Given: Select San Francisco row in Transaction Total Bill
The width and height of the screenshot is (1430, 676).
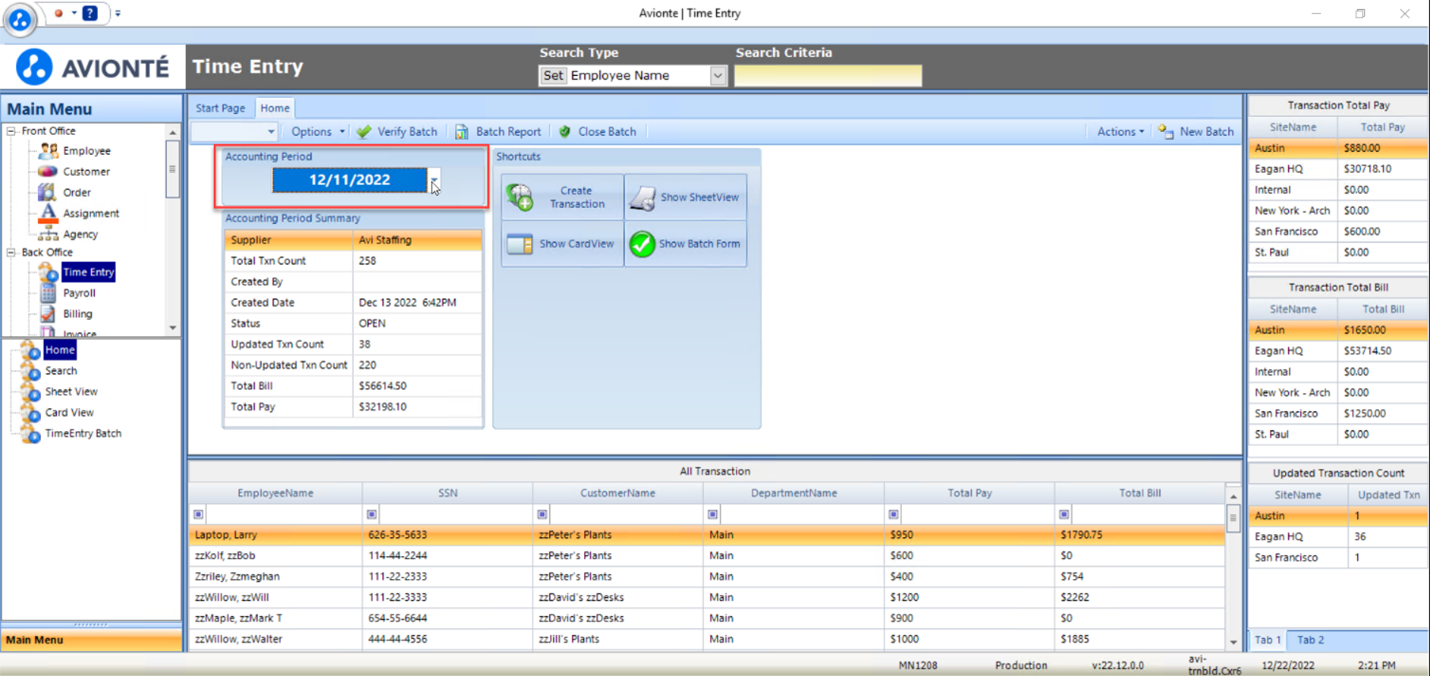Looking at the screenshot, I should click(1338, 414).
